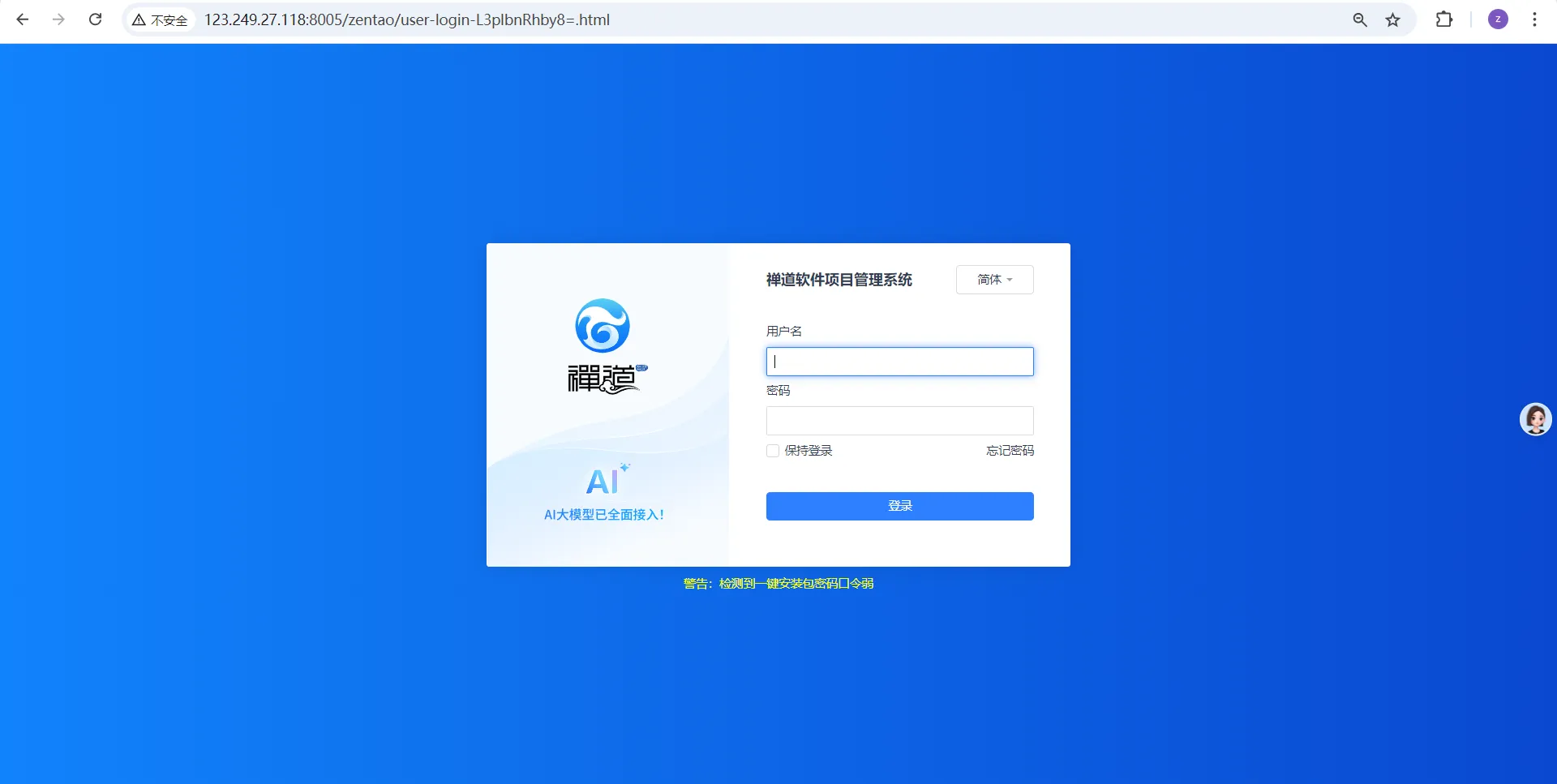Viewport: 1557px width, 784px height.
Task: Open the not-secure site info warning
Action: point(161,19)
